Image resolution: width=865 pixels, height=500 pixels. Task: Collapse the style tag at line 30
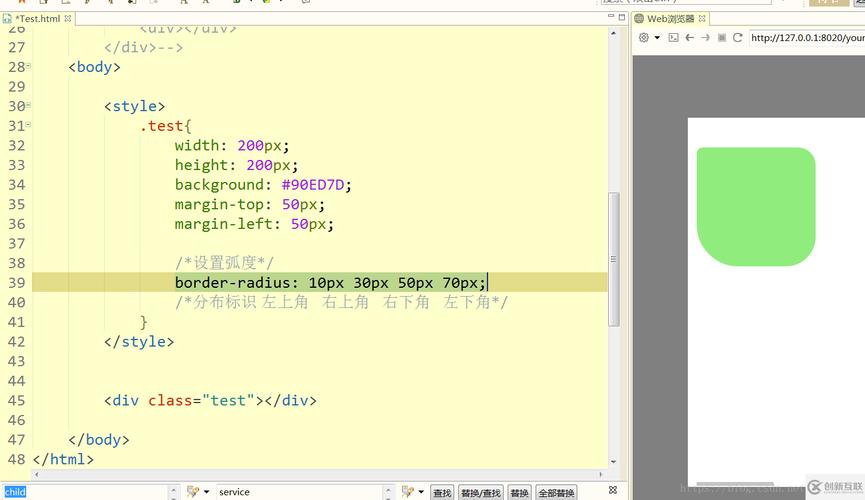28,106
